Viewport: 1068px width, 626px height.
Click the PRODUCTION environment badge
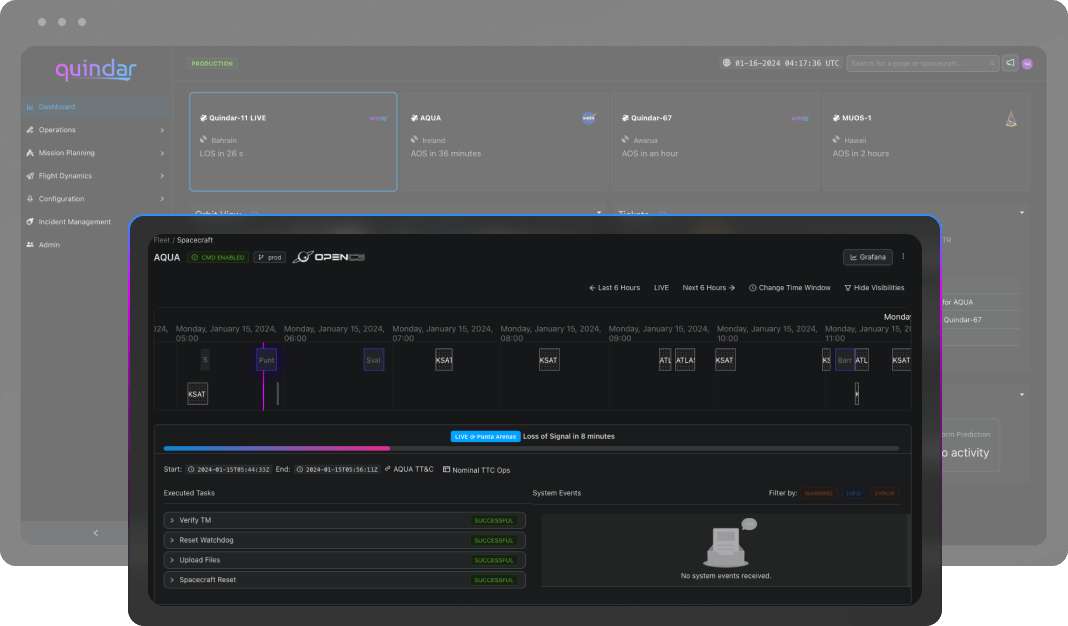pyautogui.click(x=212, y=63)
